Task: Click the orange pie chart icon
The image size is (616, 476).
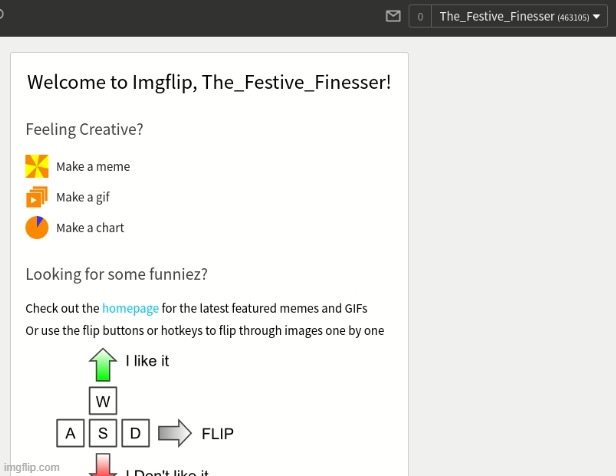Action: [37, 228]
